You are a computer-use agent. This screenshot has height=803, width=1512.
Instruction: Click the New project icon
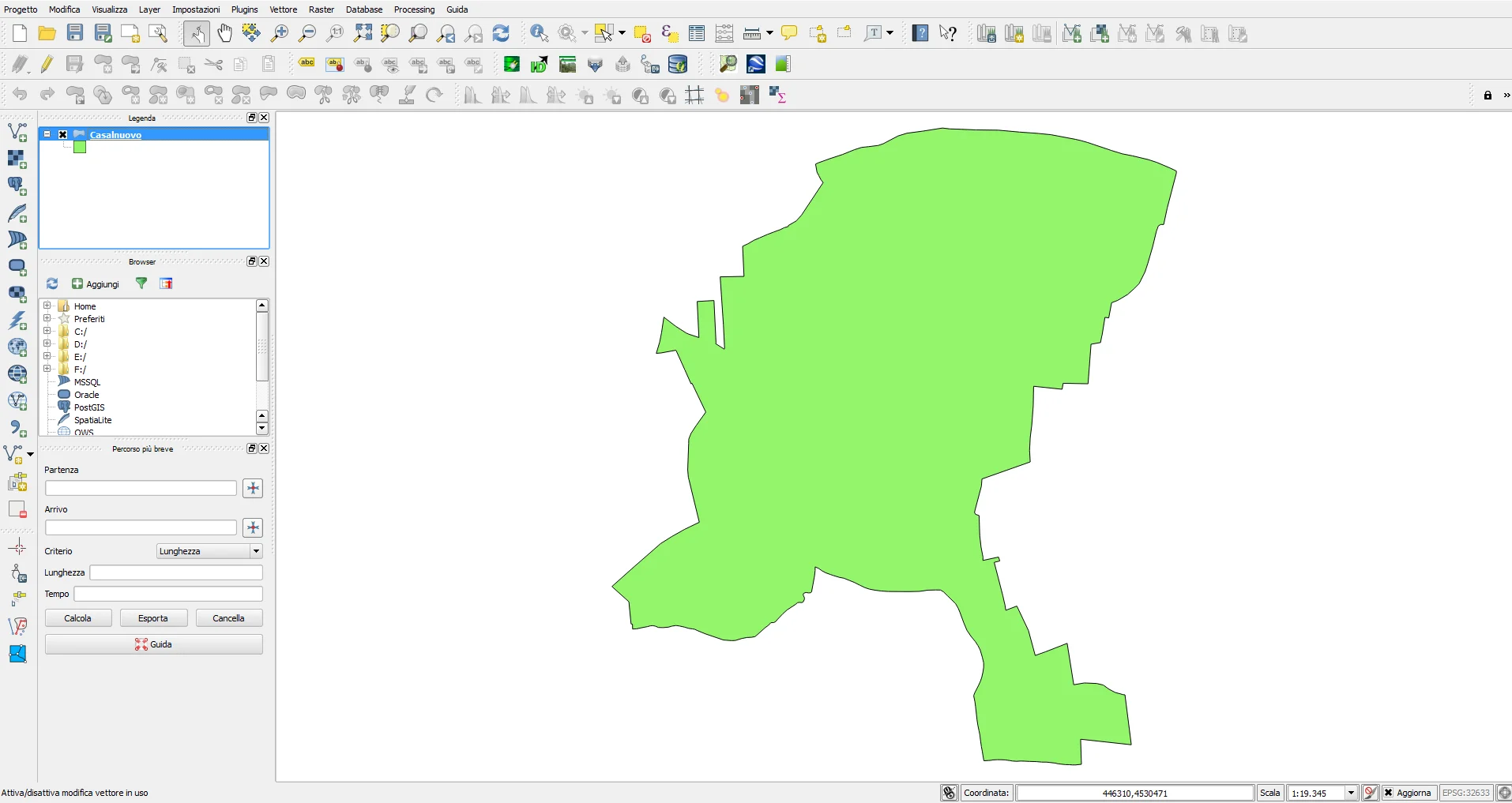(20, 33)
